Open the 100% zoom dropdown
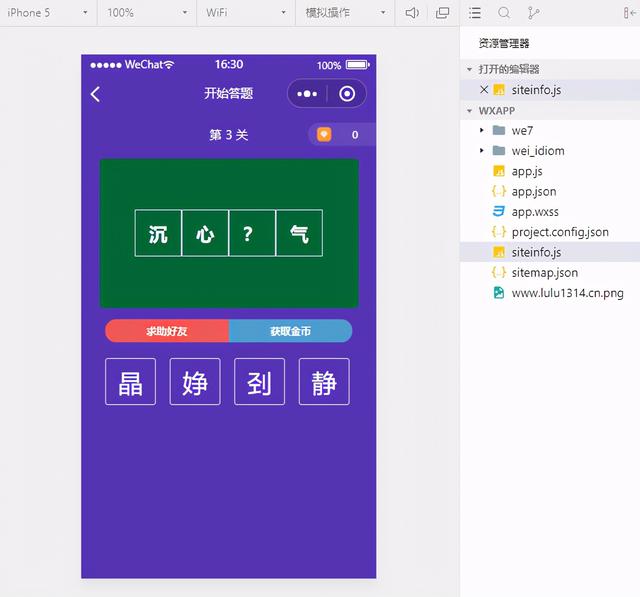This screenshot has width=640, height=597. 147,13
